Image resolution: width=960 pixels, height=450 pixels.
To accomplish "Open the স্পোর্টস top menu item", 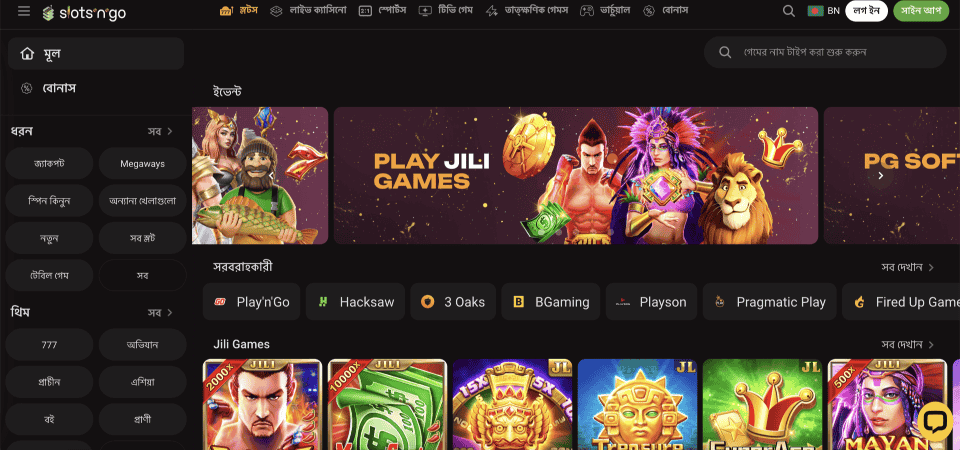I will coord(383,10).
